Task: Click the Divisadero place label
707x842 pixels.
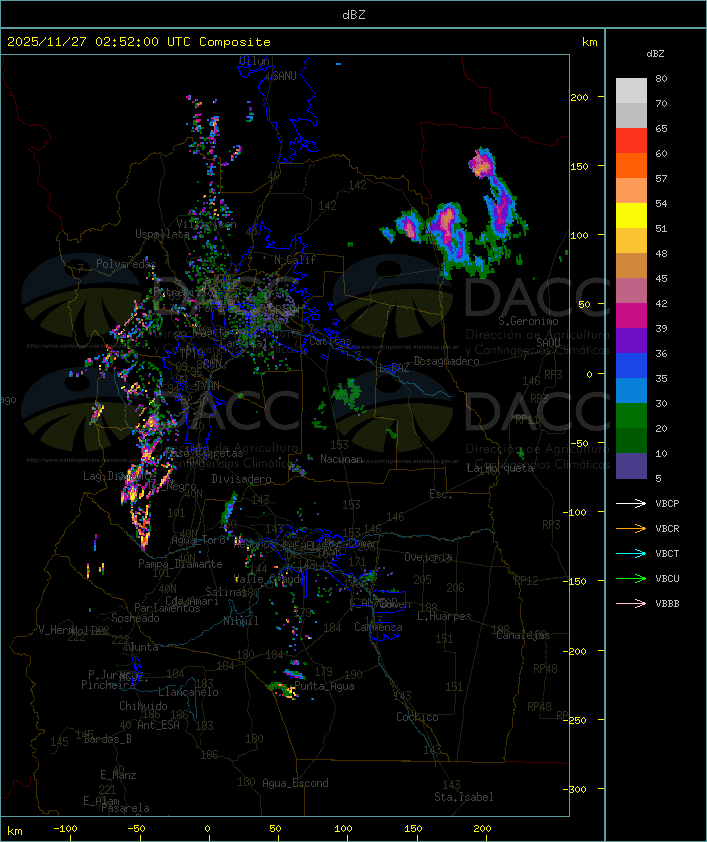Action: [x=241, y=479]
